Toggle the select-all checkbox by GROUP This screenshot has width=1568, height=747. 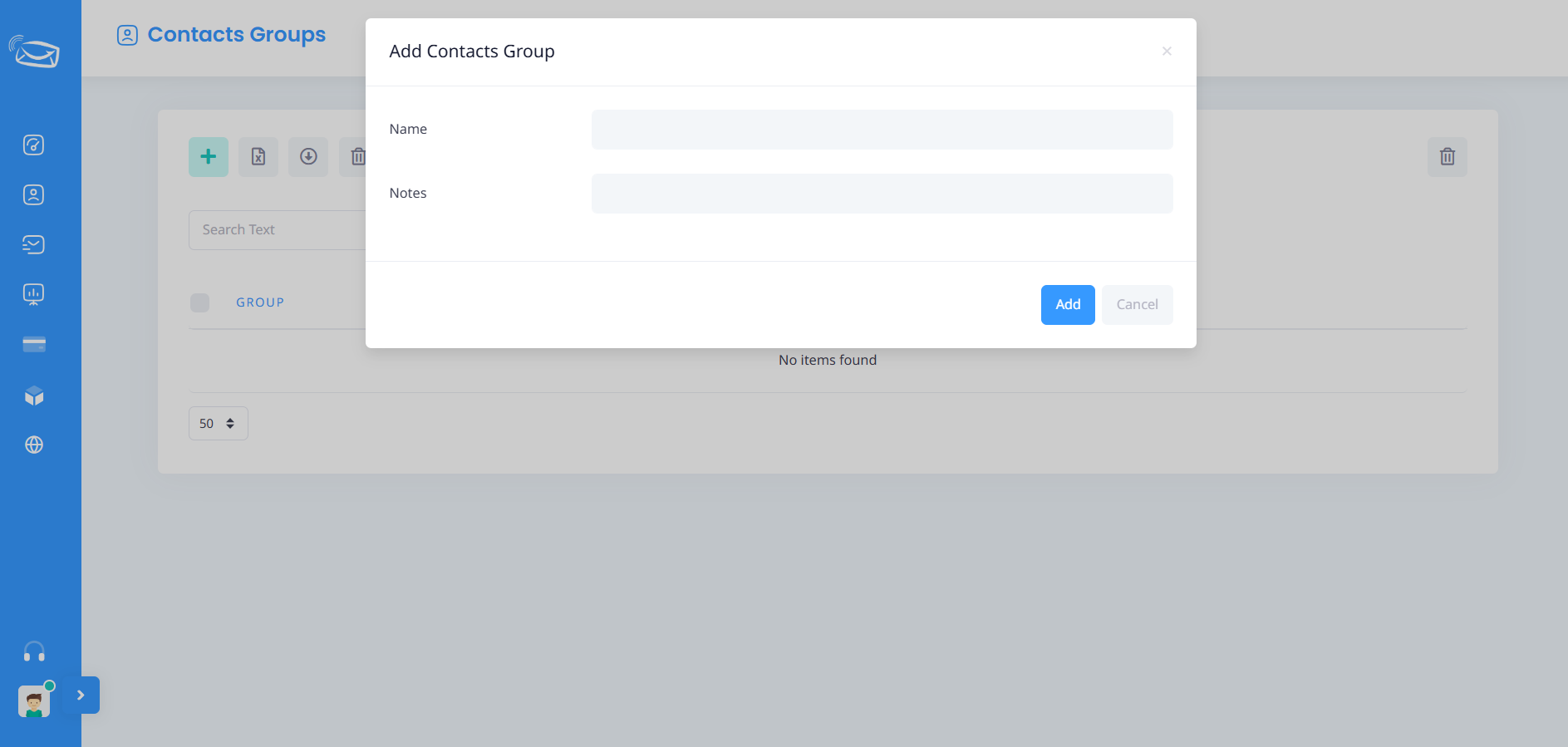199,302
